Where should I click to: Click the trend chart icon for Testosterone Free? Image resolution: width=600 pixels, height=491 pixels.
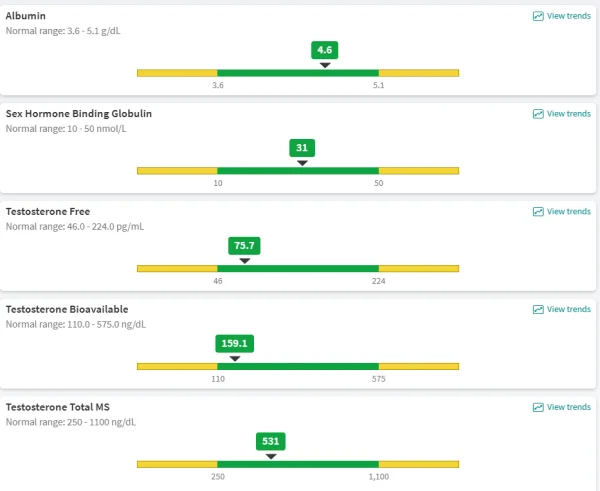[x=538, y=212]
